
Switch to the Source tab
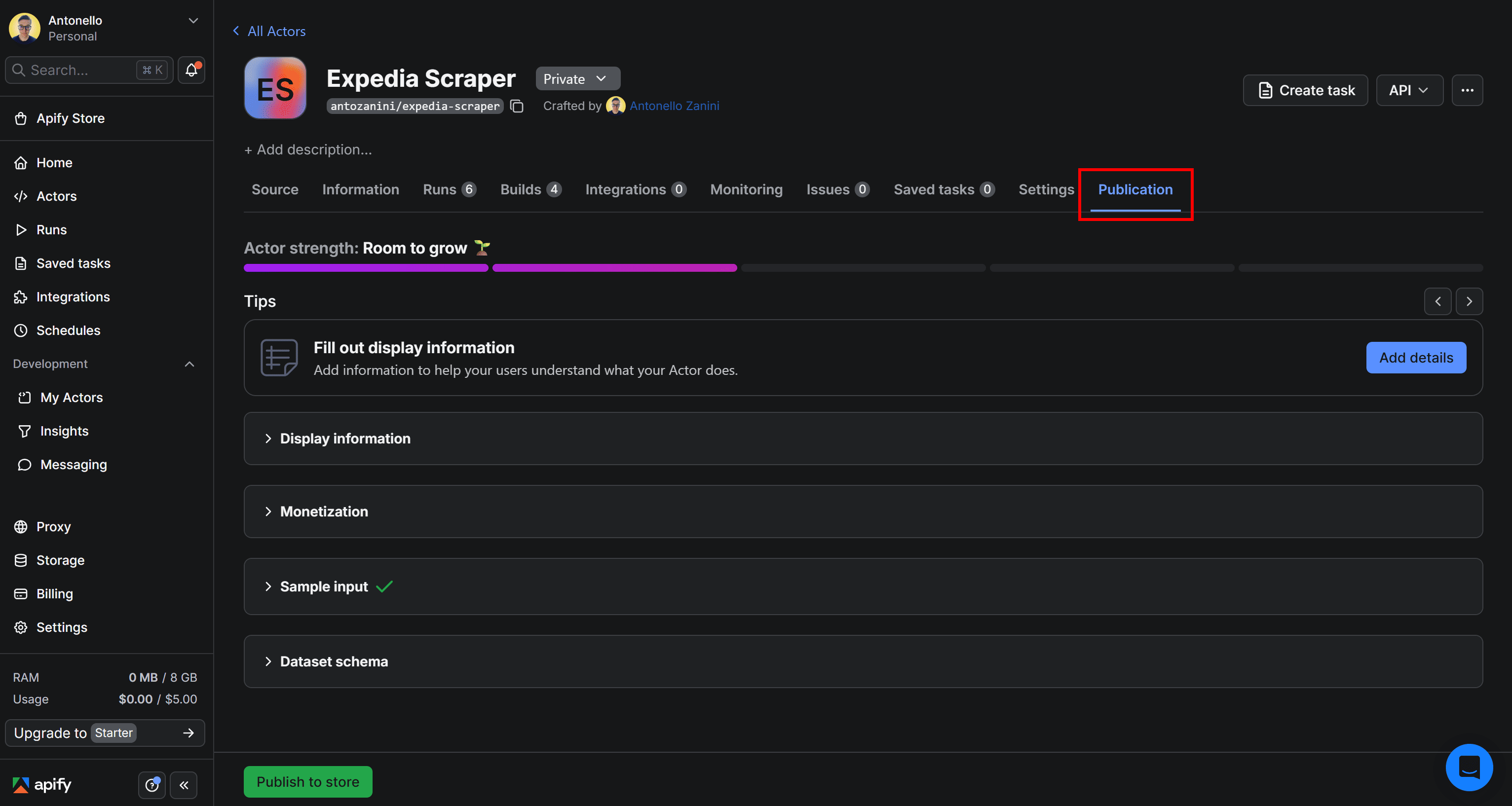tap(275, 189)
